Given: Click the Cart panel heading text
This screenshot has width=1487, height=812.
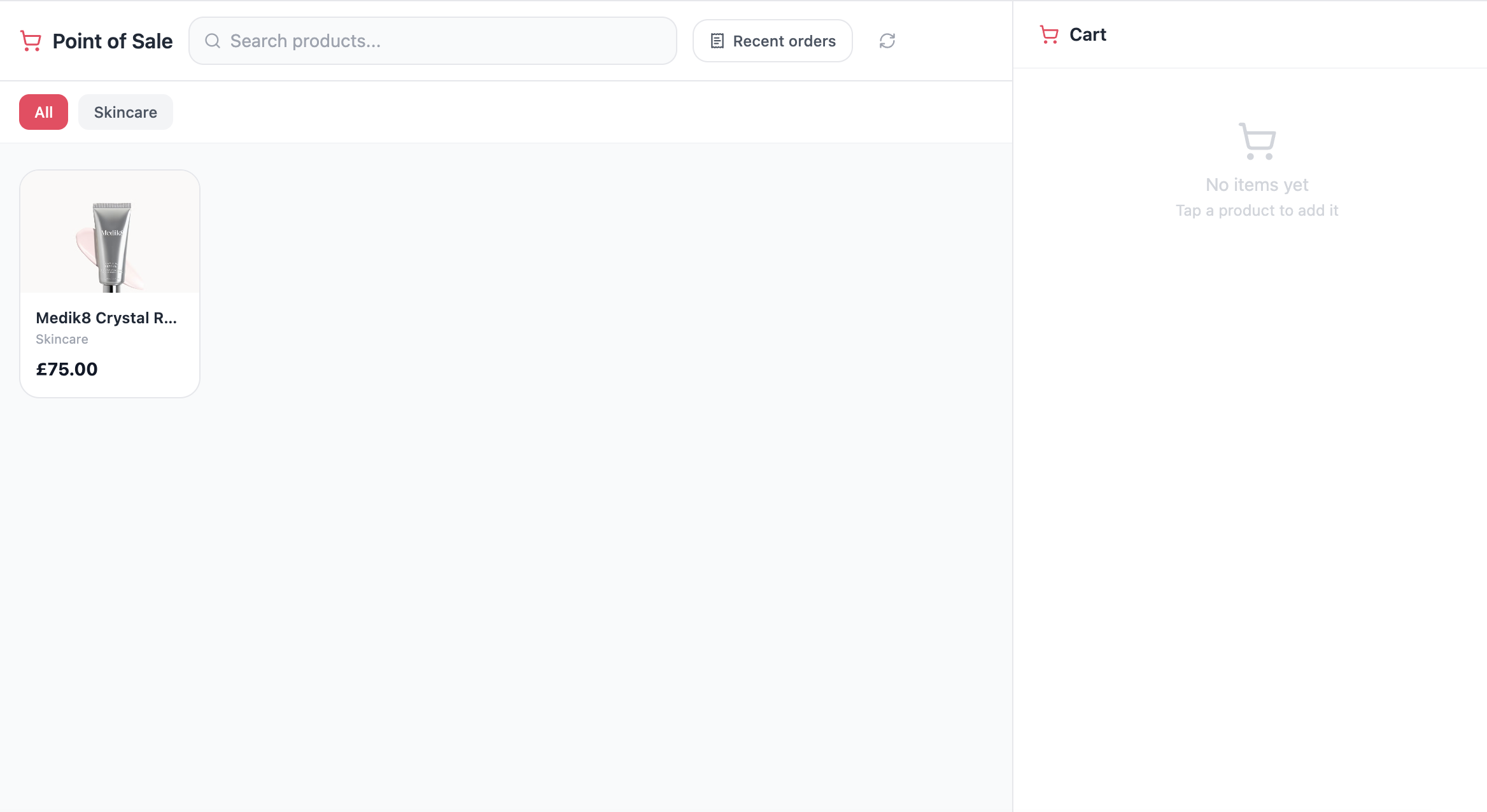Looking at the screenshot, I should tap(1088, 34).
